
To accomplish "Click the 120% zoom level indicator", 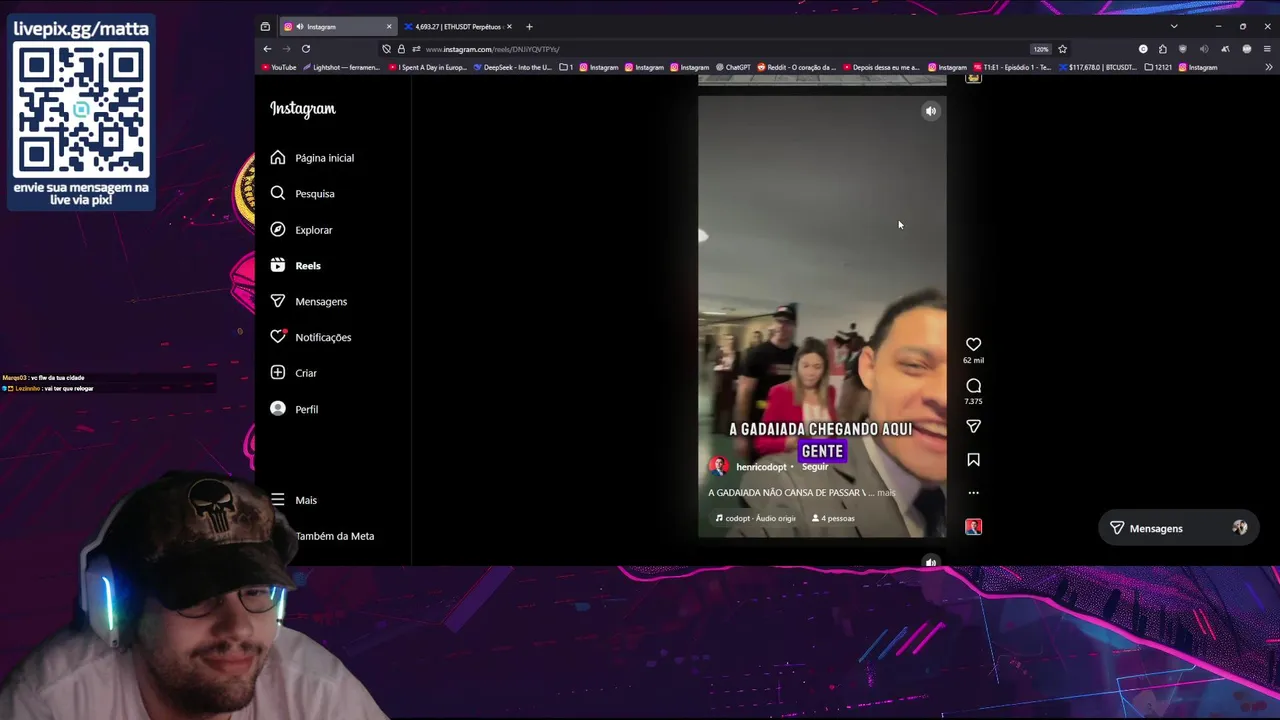I will 1041,49.
